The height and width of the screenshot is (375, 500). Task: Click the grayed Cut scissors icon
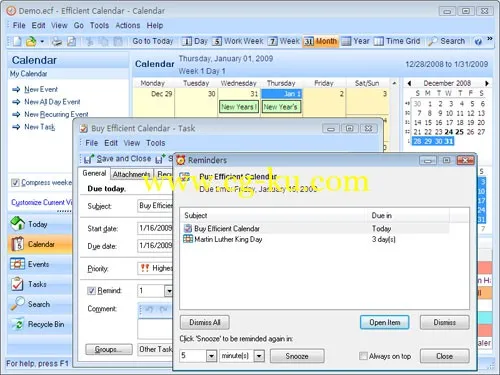89,41
